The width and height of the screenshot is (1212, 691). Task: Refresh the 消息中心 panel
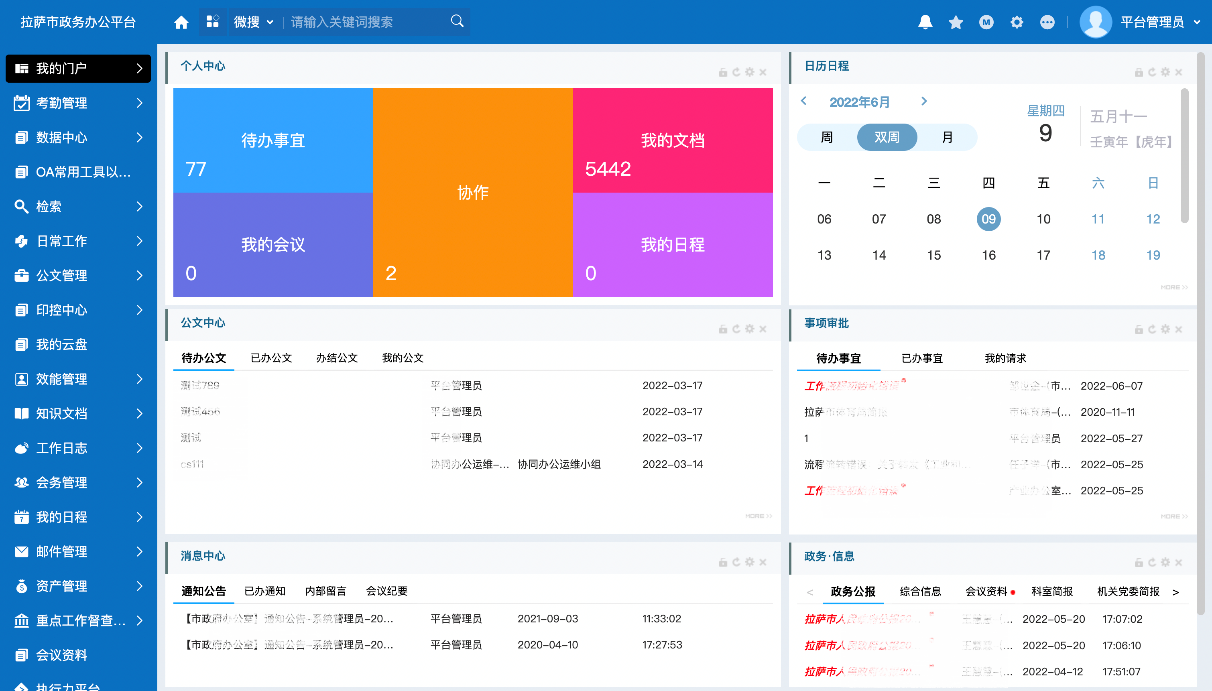[x=736, y=562]
